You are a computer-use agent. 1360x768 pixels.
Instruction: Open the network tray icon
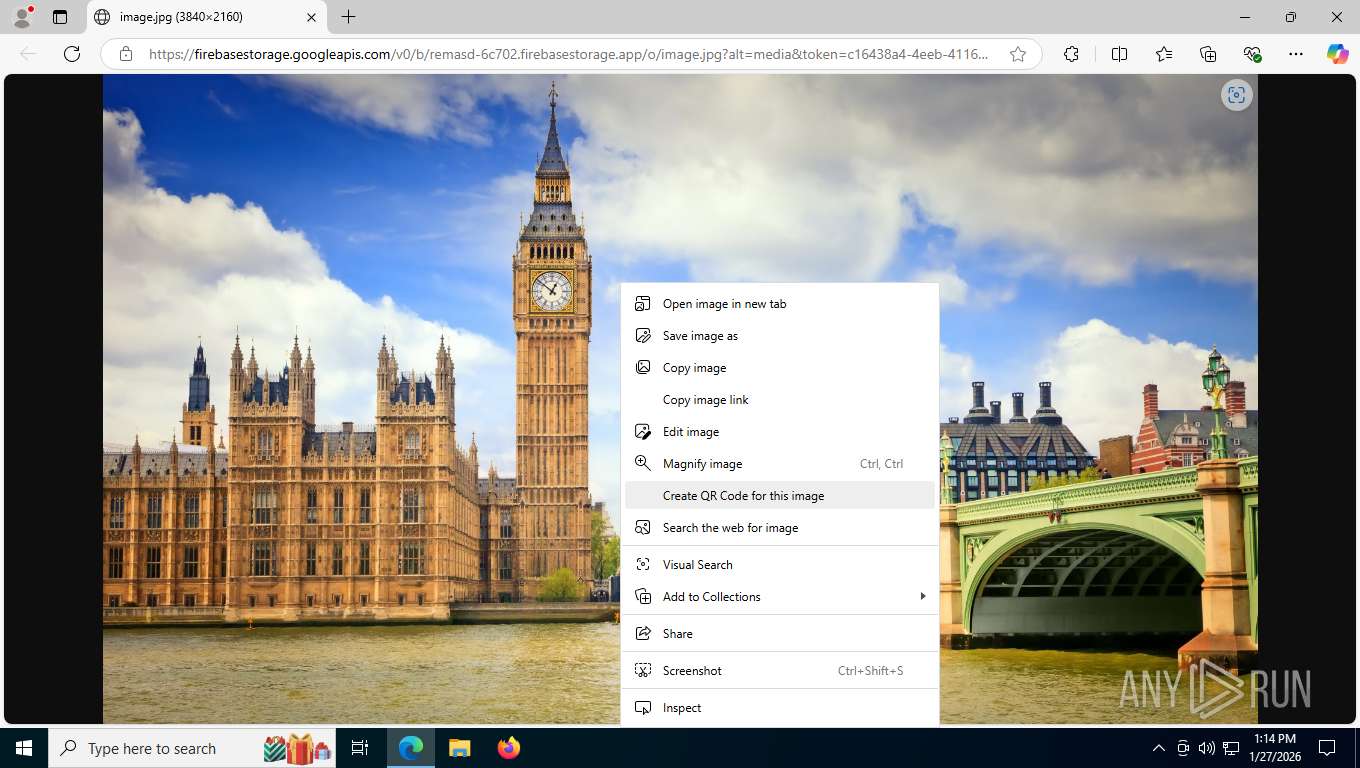click(x=1231, y=748)
